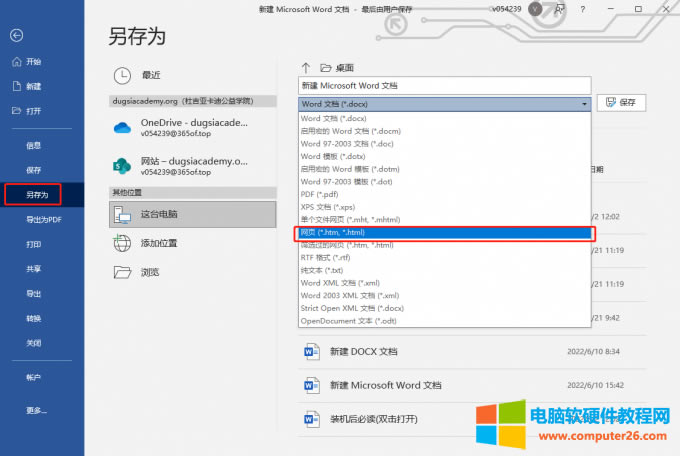Open the 打印 page
The height and width of the screenshot is (456, 680).
[33, 244]
